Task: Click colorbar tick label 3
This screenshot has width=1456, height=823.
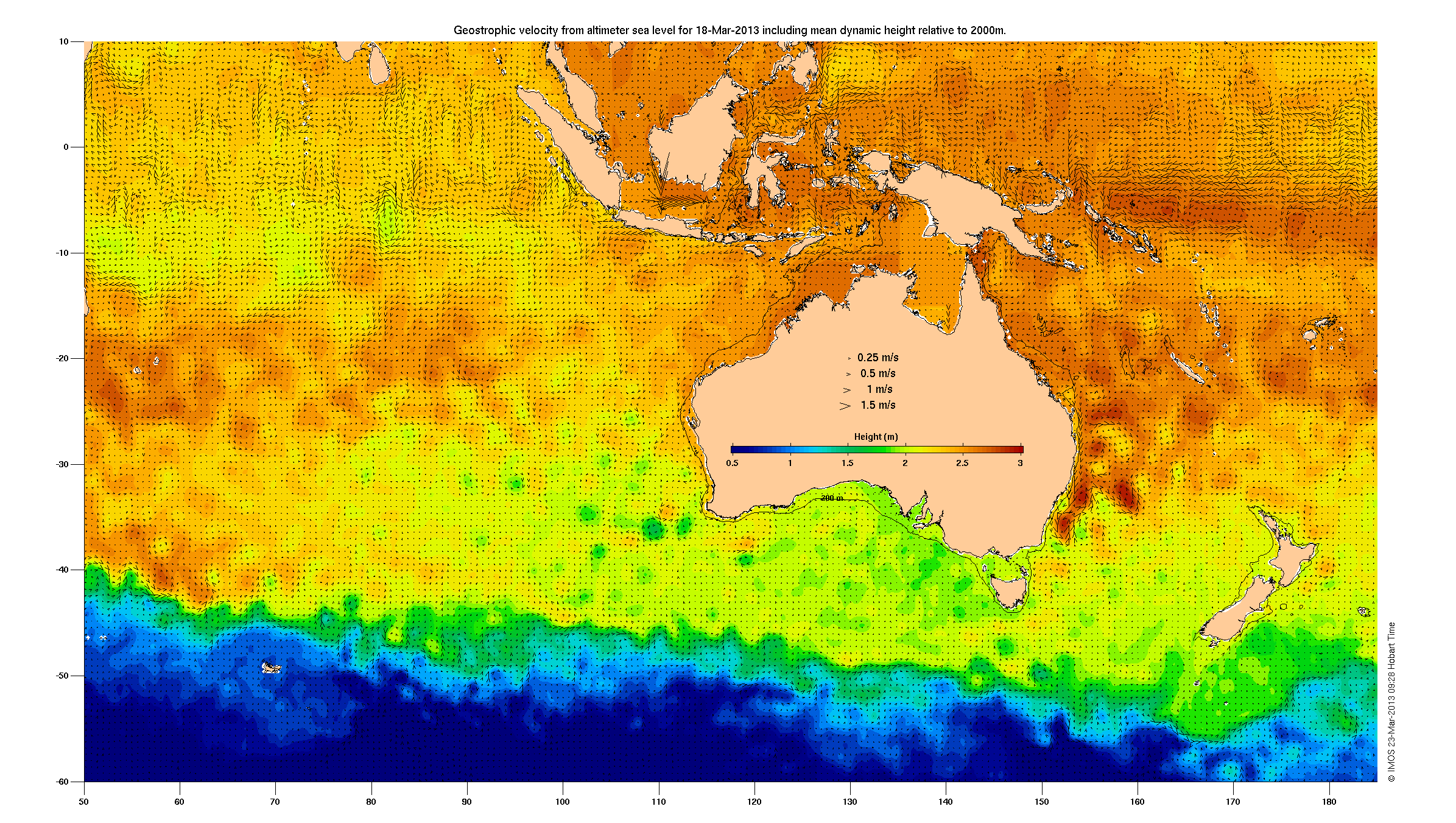Action: pos(1020,463)
